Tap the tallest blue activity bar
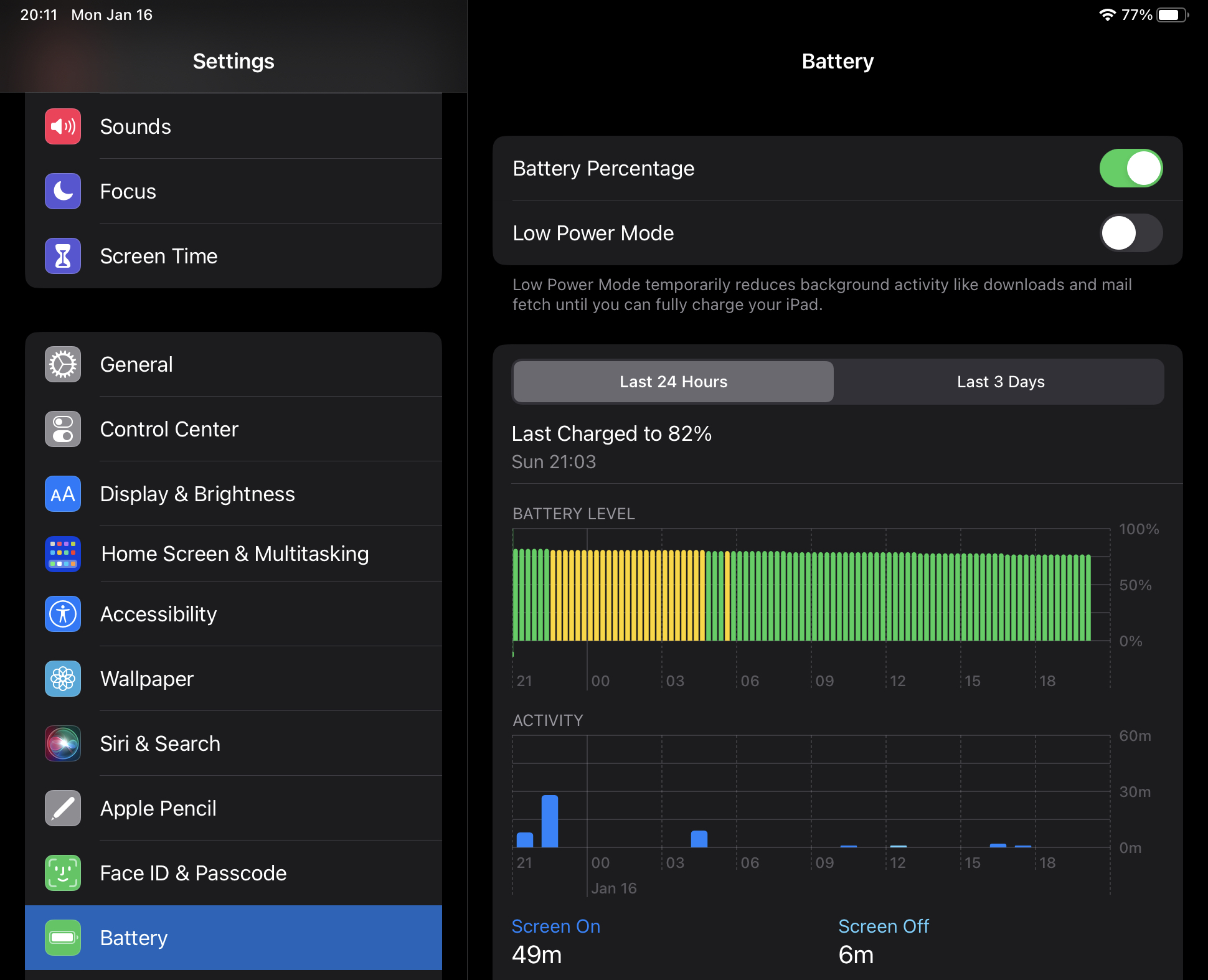The height and width of the screenshot is (980, 1208). 550,821
